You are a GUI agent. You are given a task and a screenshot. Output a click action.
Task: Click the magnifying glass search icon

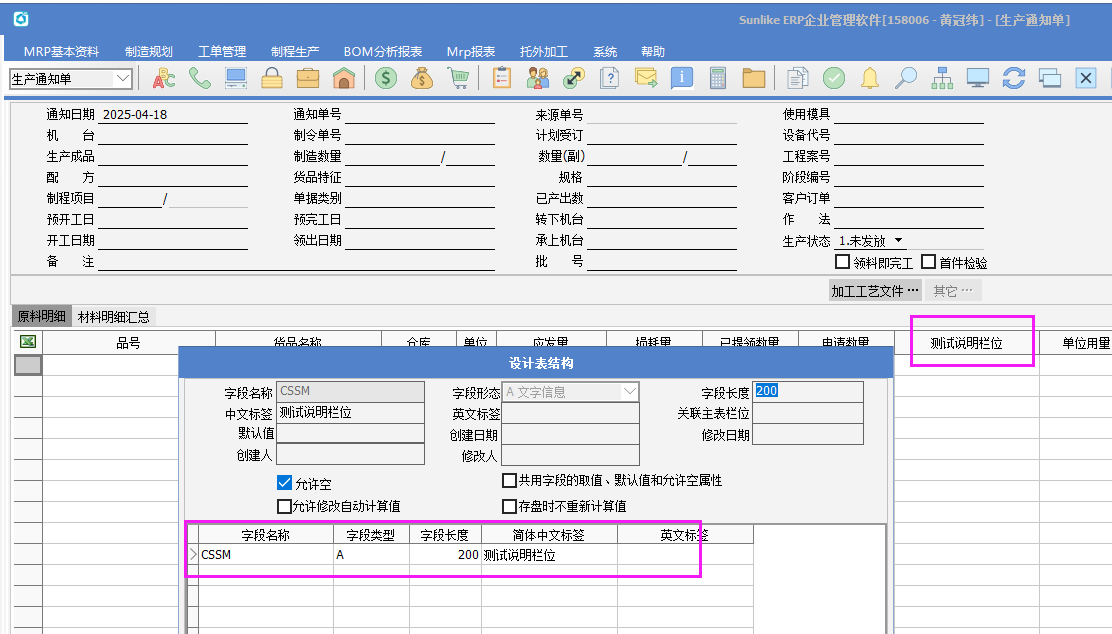(906, 78)
